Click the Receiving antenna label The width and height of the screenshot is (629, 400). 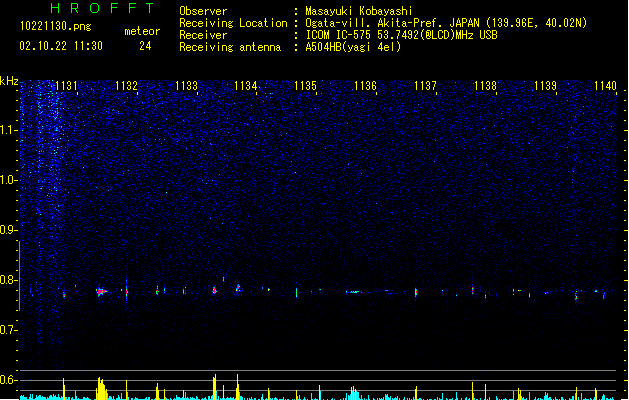click(x=230, y=47)
